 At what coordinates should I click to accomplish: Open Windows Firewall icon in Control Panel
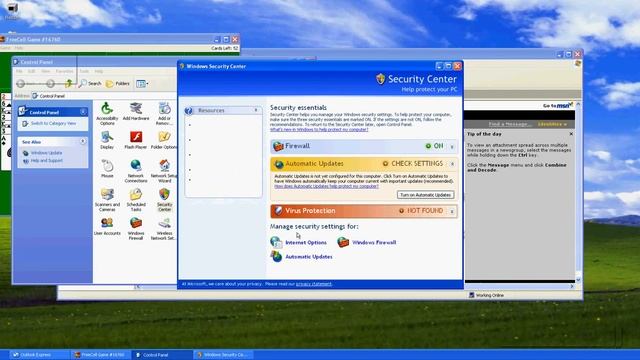[136, 229]
